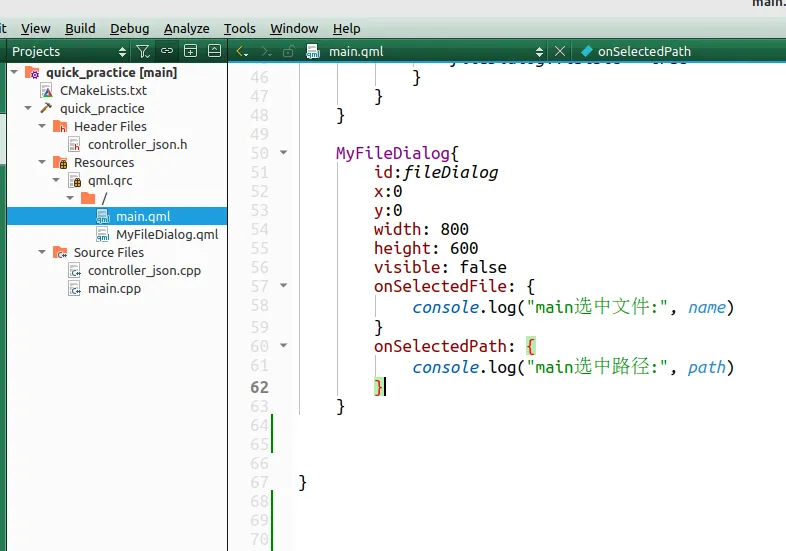Image resolution: width=786 pixels, height=551 pixels.
Task: Close the main.qml document
Action: [x=560, y=51]
